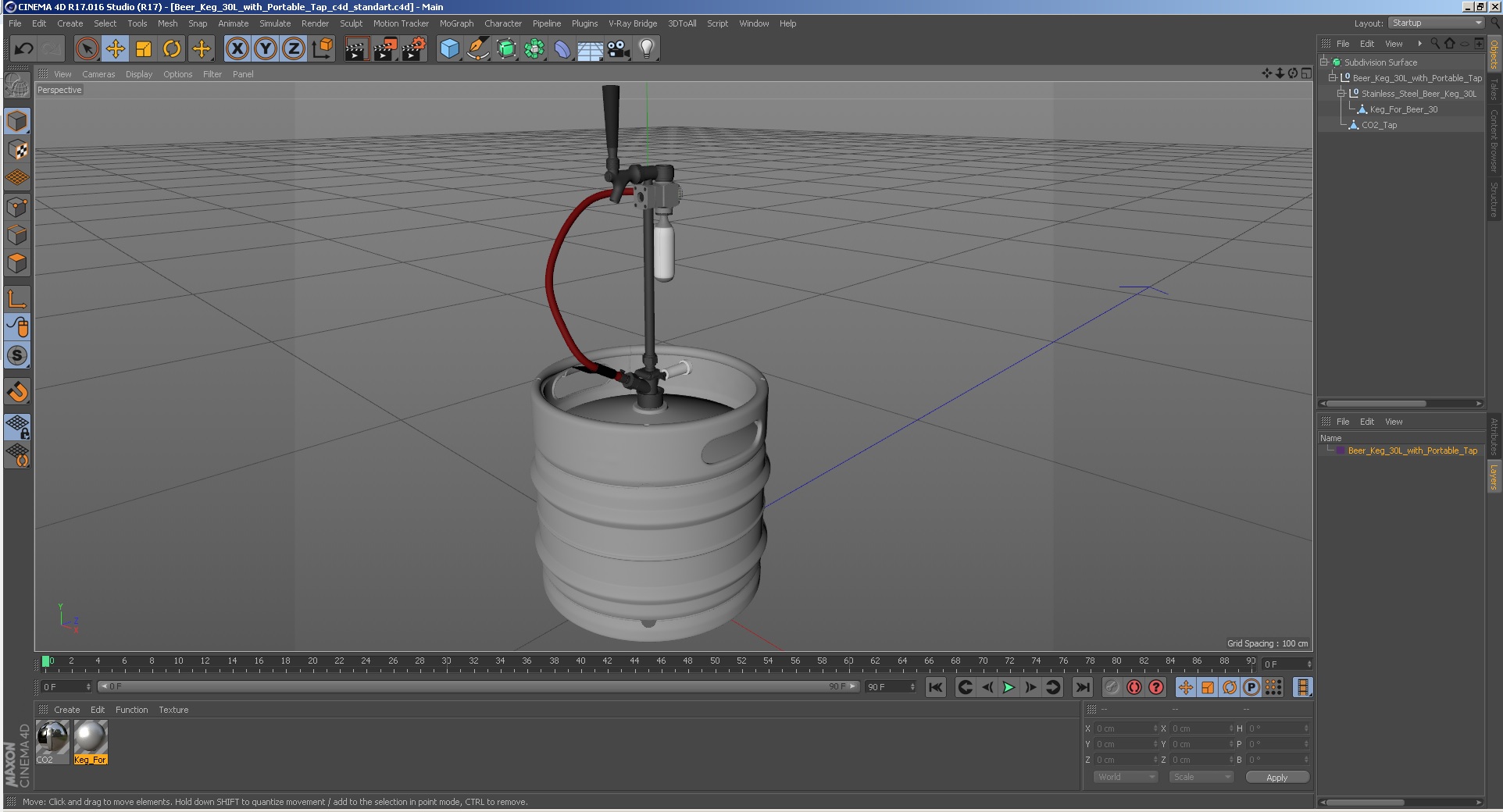Open the Content Browser side tab

pyautogui.click(x=1494, y=141)
